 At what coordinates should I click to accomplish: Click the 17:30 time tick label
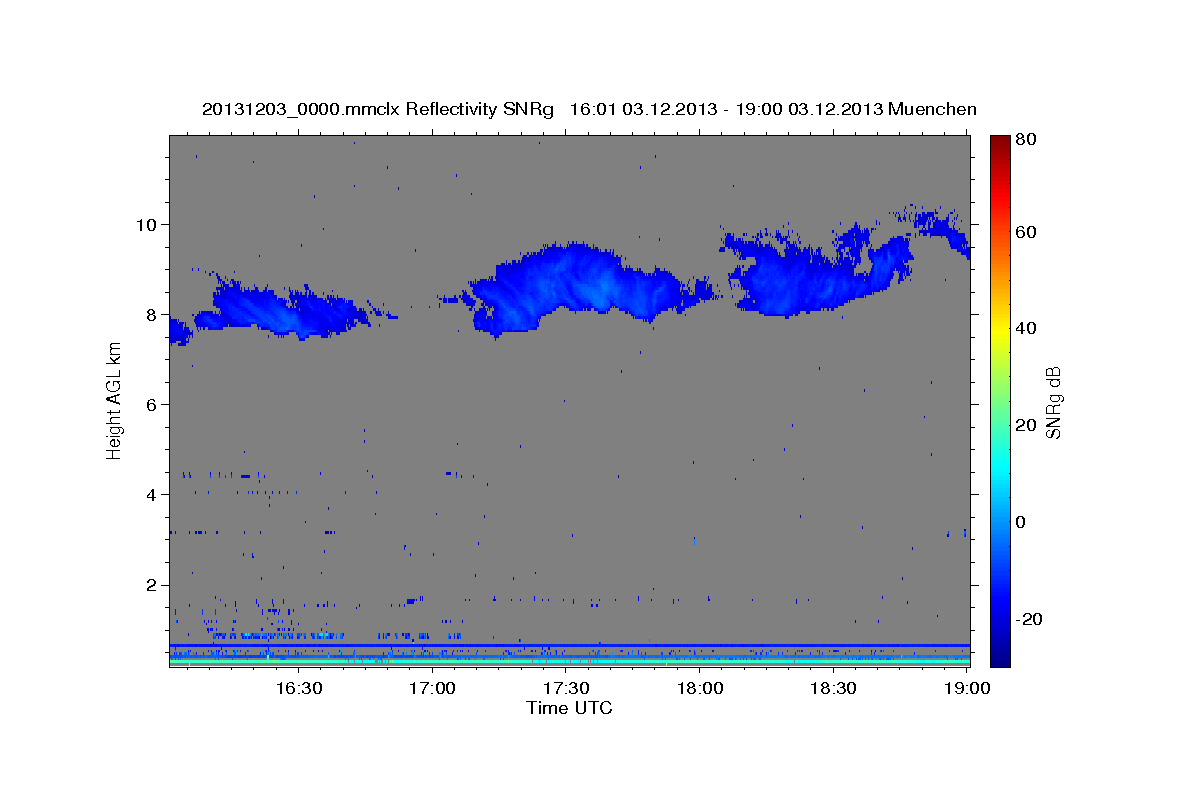[x=566, y=688]
